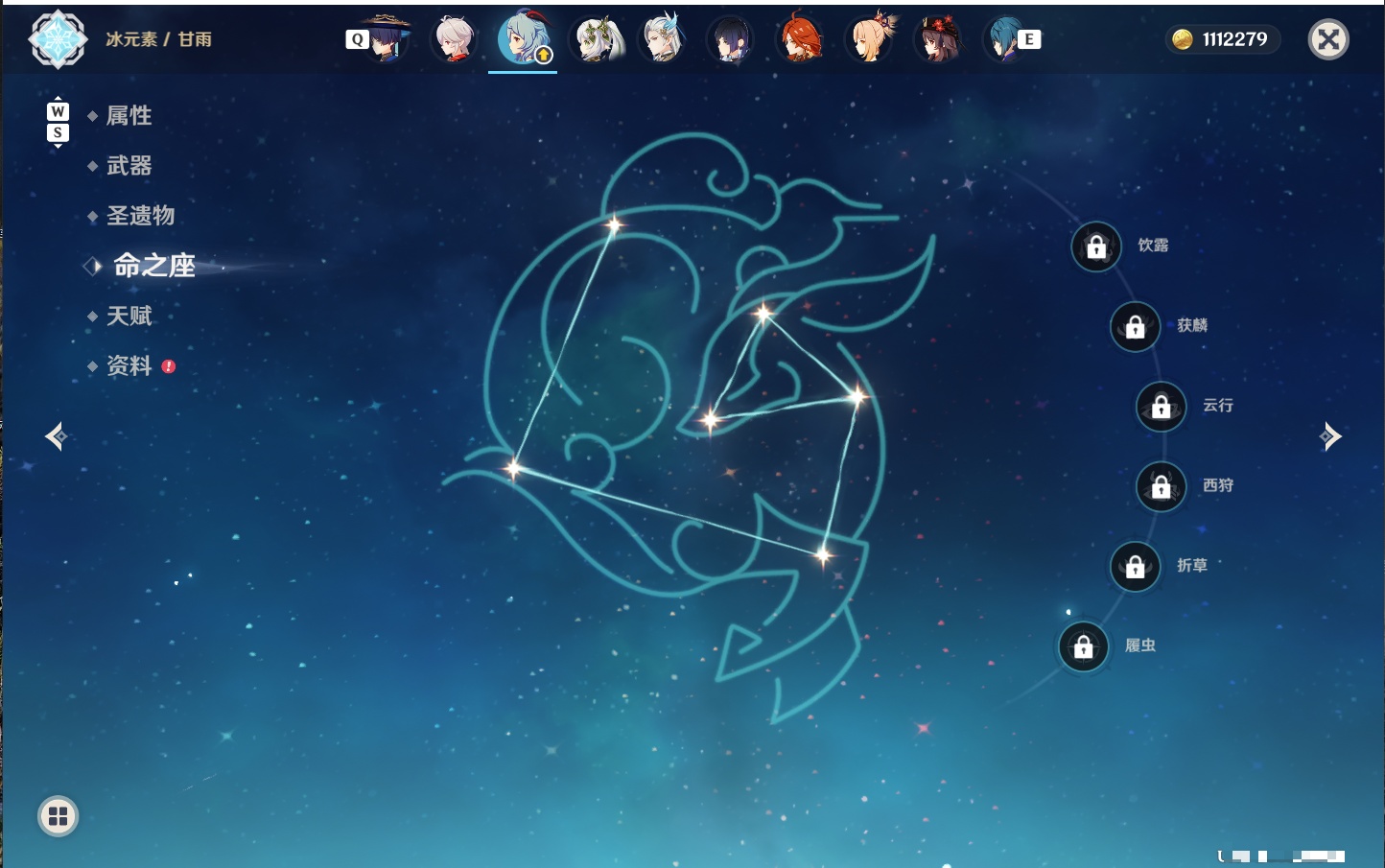This screenshot has width=1385, height=868.
Task: Open the 属性 attributes tab
Action: pyautogui.click(x=129, y=116)
